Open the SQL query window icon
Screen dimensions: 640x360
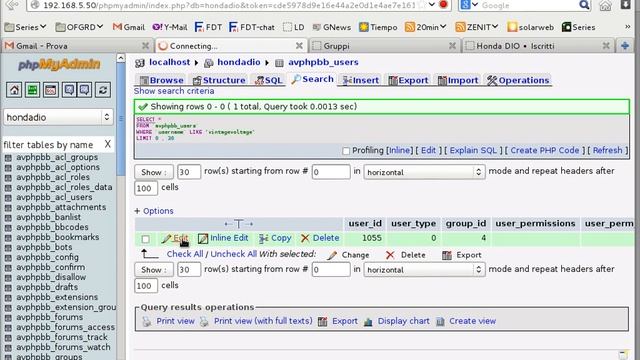coord(51,90)
